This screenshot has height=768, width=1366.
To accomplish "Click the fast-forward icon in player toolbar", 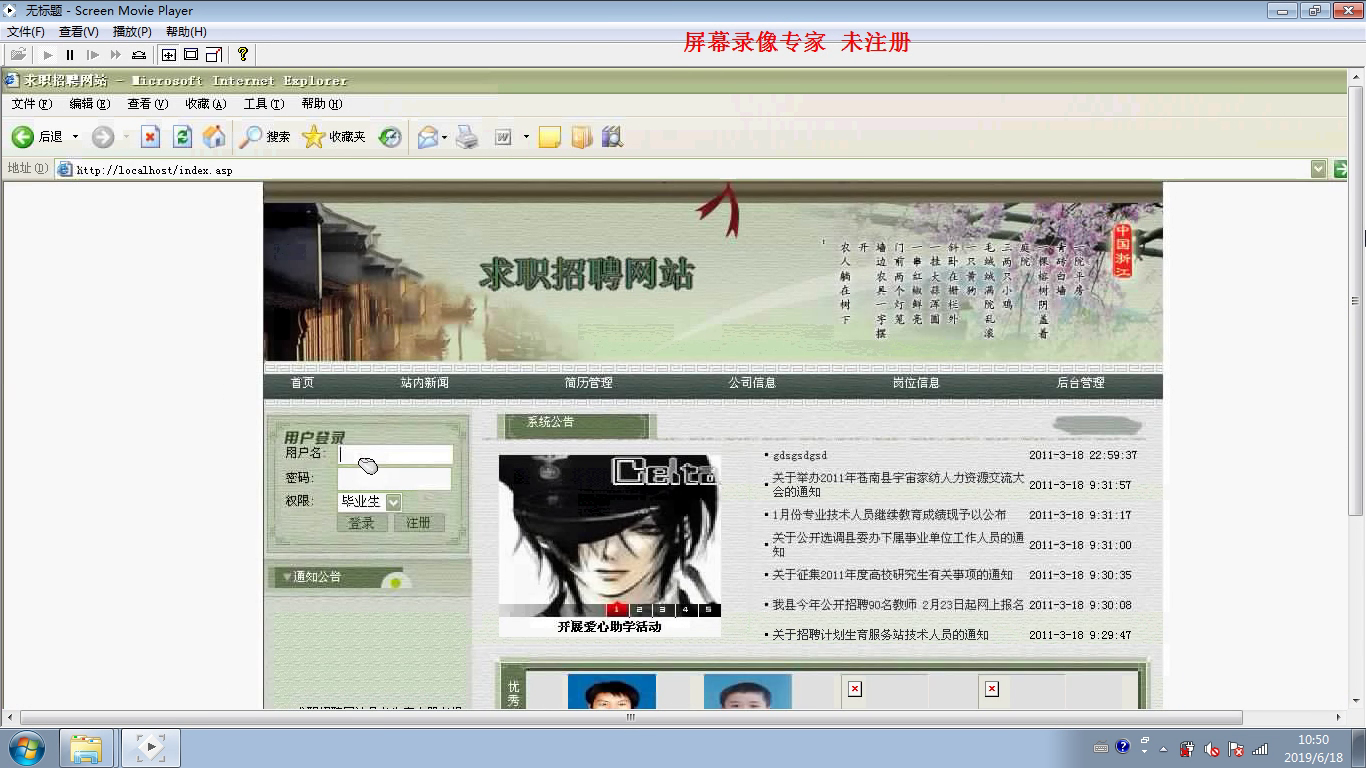I will pyautogui.click(x=116, y=55).
